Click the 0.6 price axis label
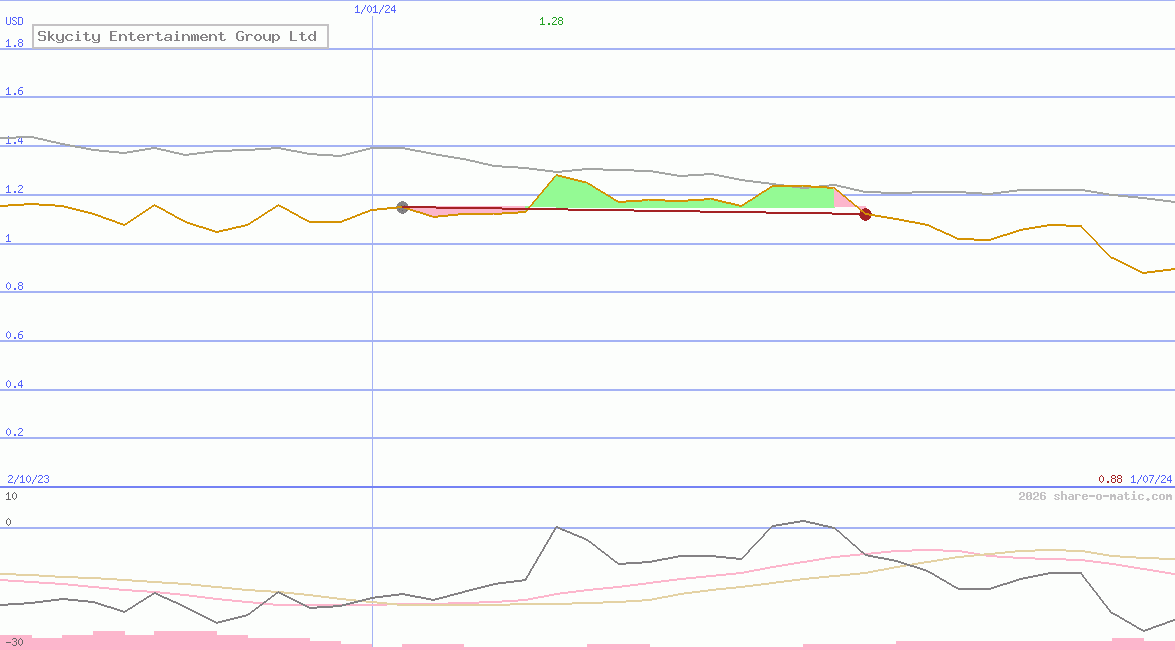The image size is (1175, 650). [x=14, y=335]
